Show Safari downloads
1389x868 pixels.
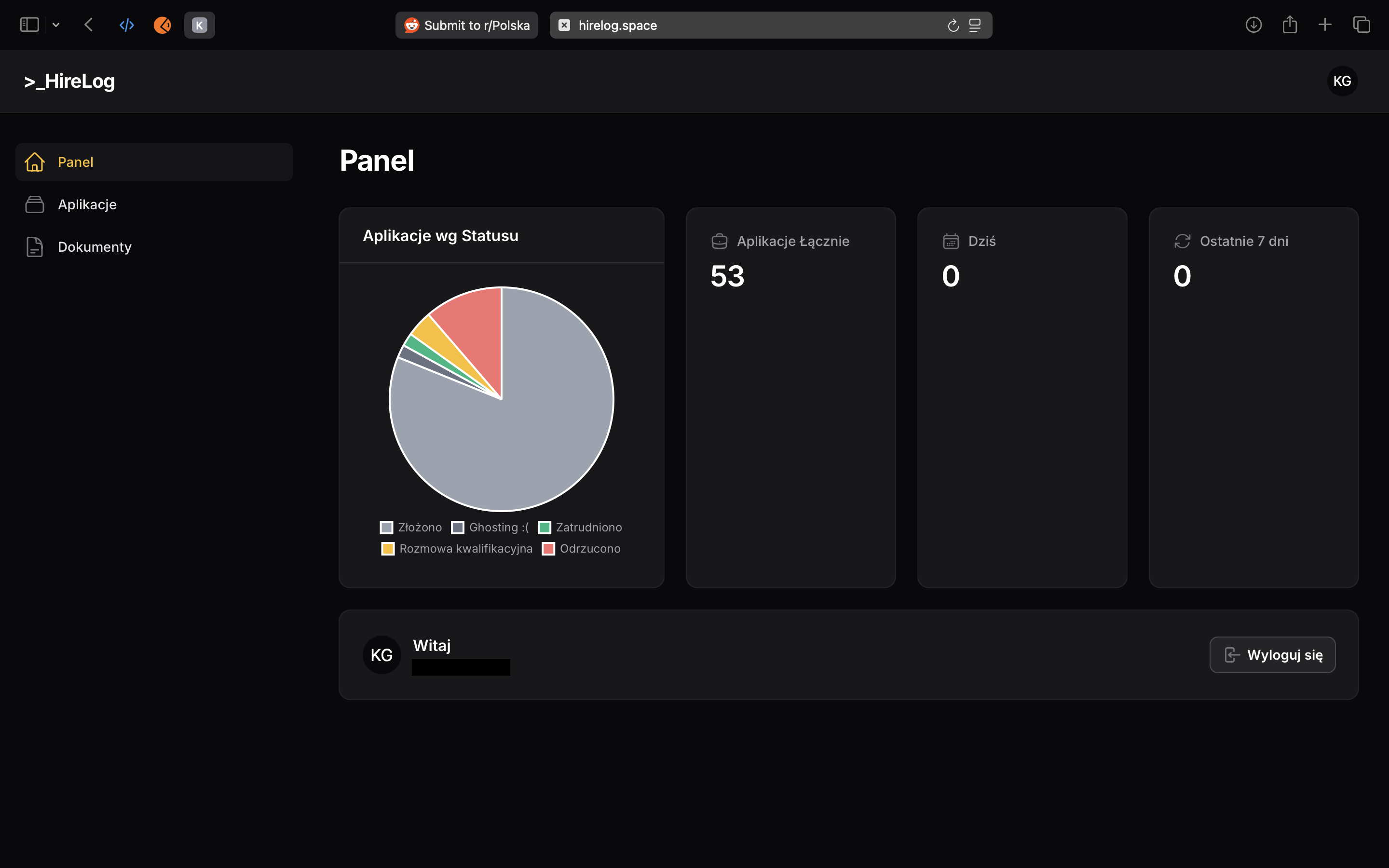pos(1253,25)
